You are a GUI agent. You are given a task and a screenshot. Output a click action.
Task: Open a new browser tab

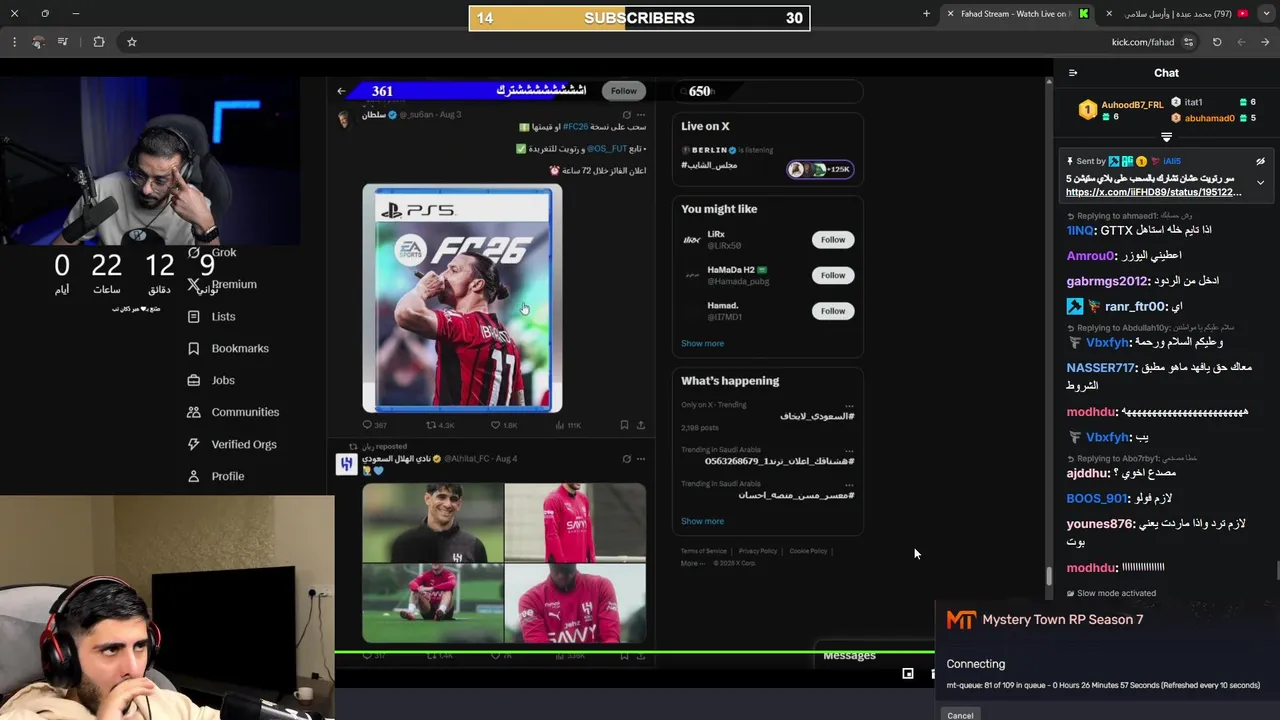pos(926,14)
